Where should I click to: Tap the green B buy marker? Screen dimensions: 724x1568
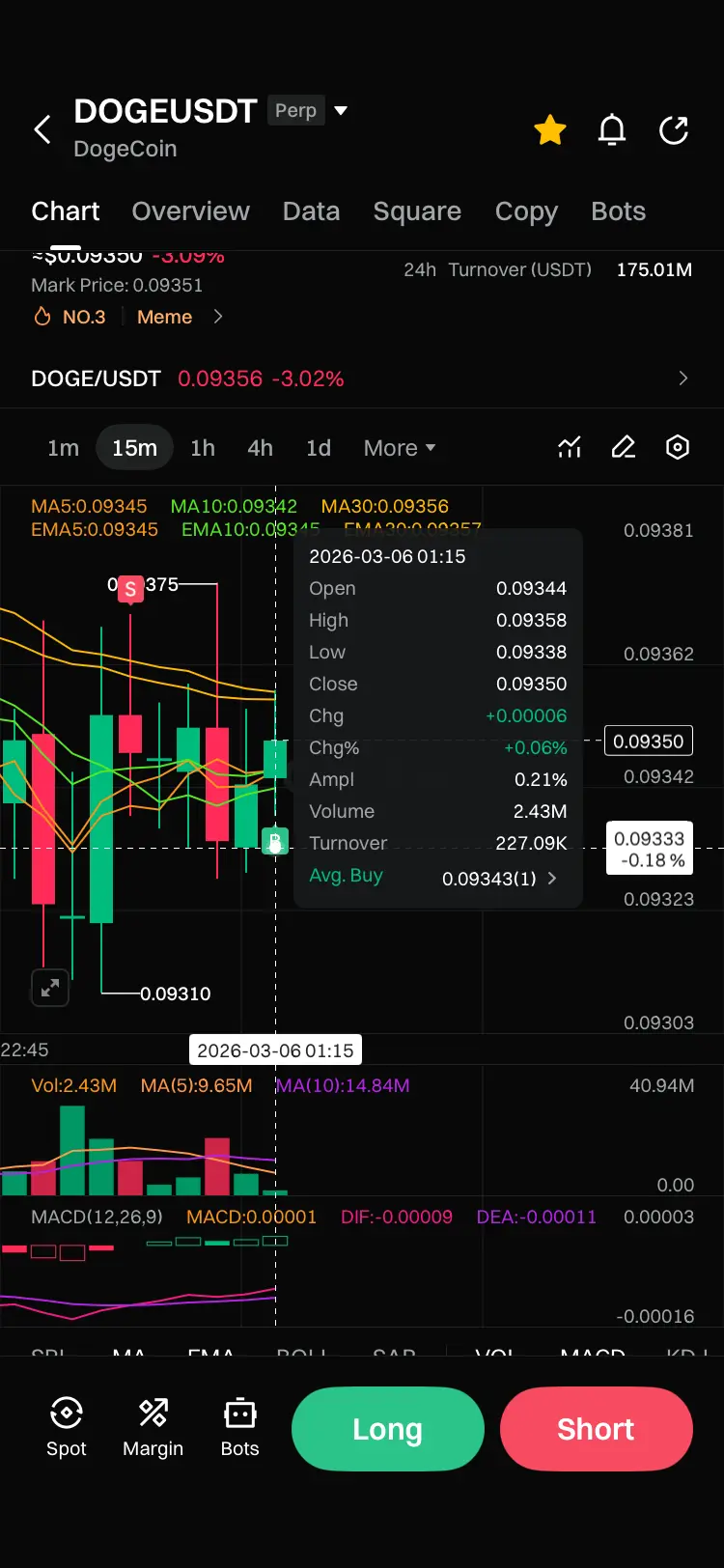pos(275,841)
